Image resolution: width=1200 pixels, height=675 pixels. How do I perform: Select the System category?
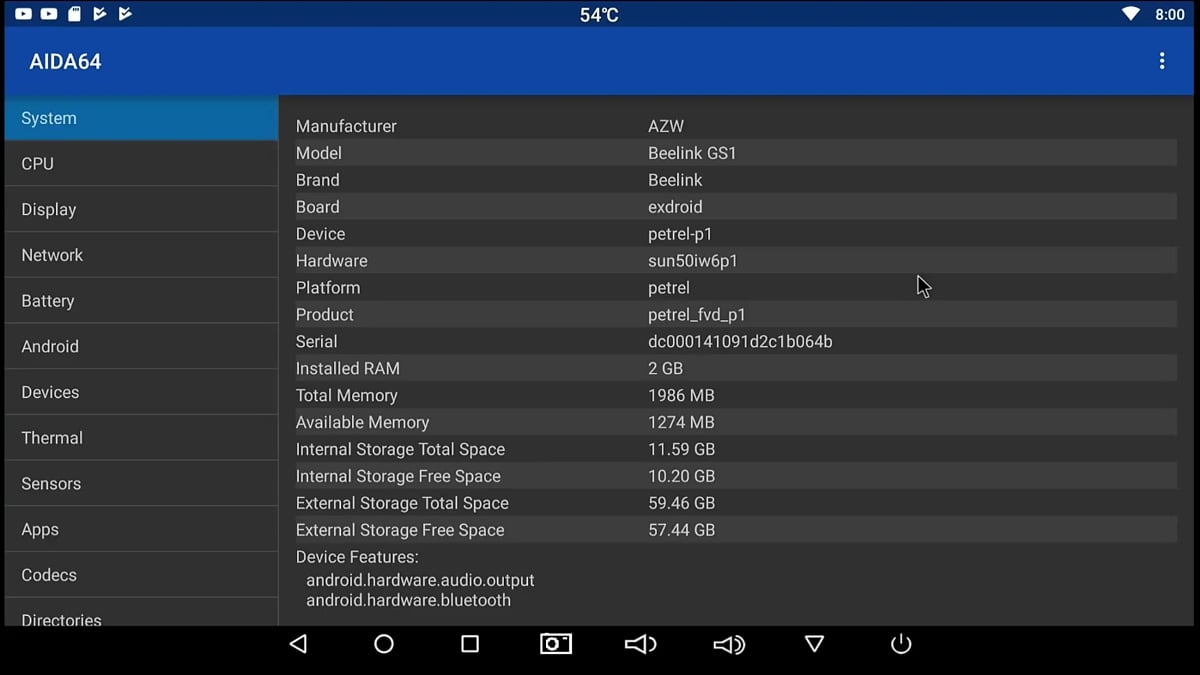pyautogui.click(x=141, y=118)
